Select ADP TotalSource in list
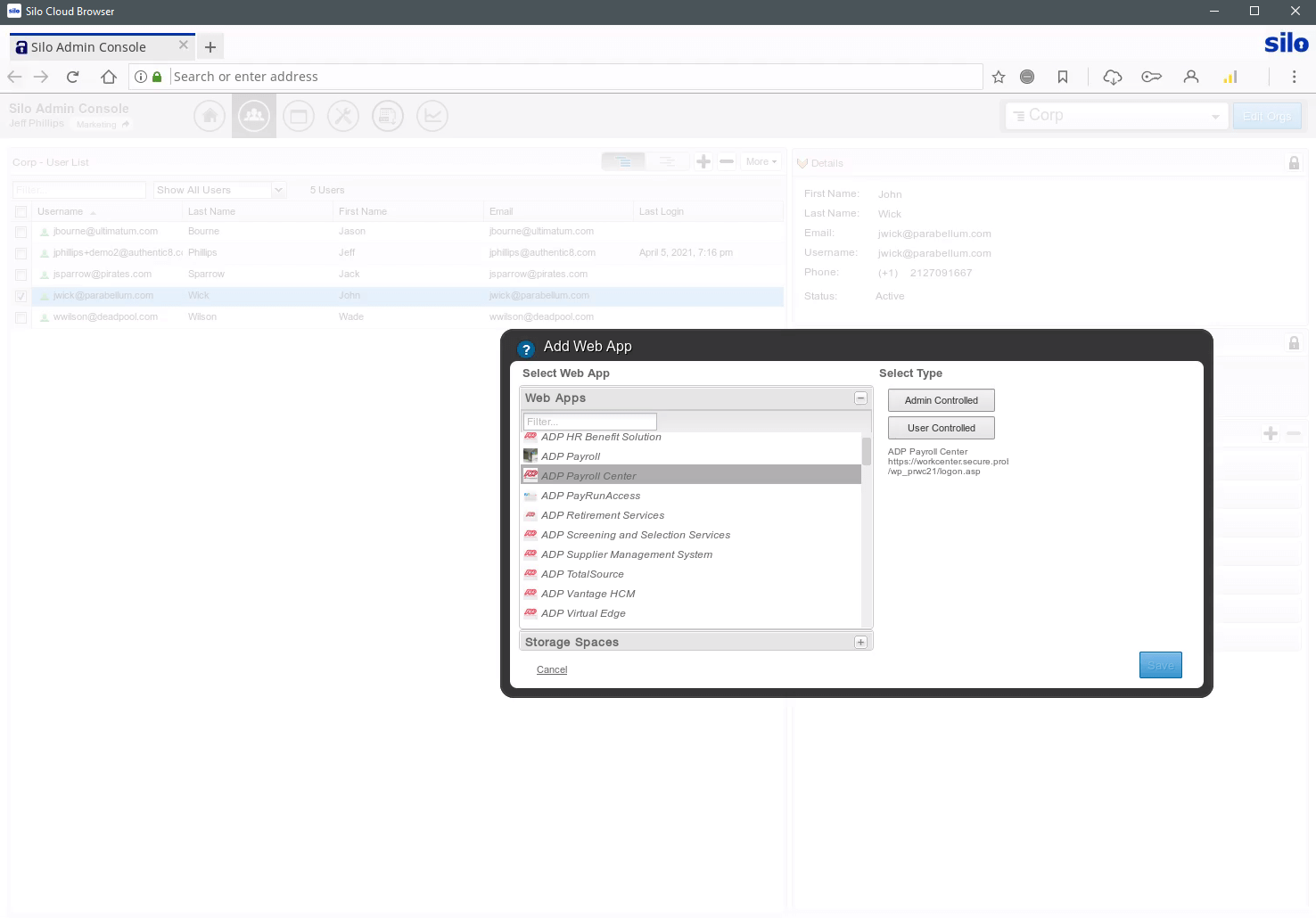 pos(691,574)
